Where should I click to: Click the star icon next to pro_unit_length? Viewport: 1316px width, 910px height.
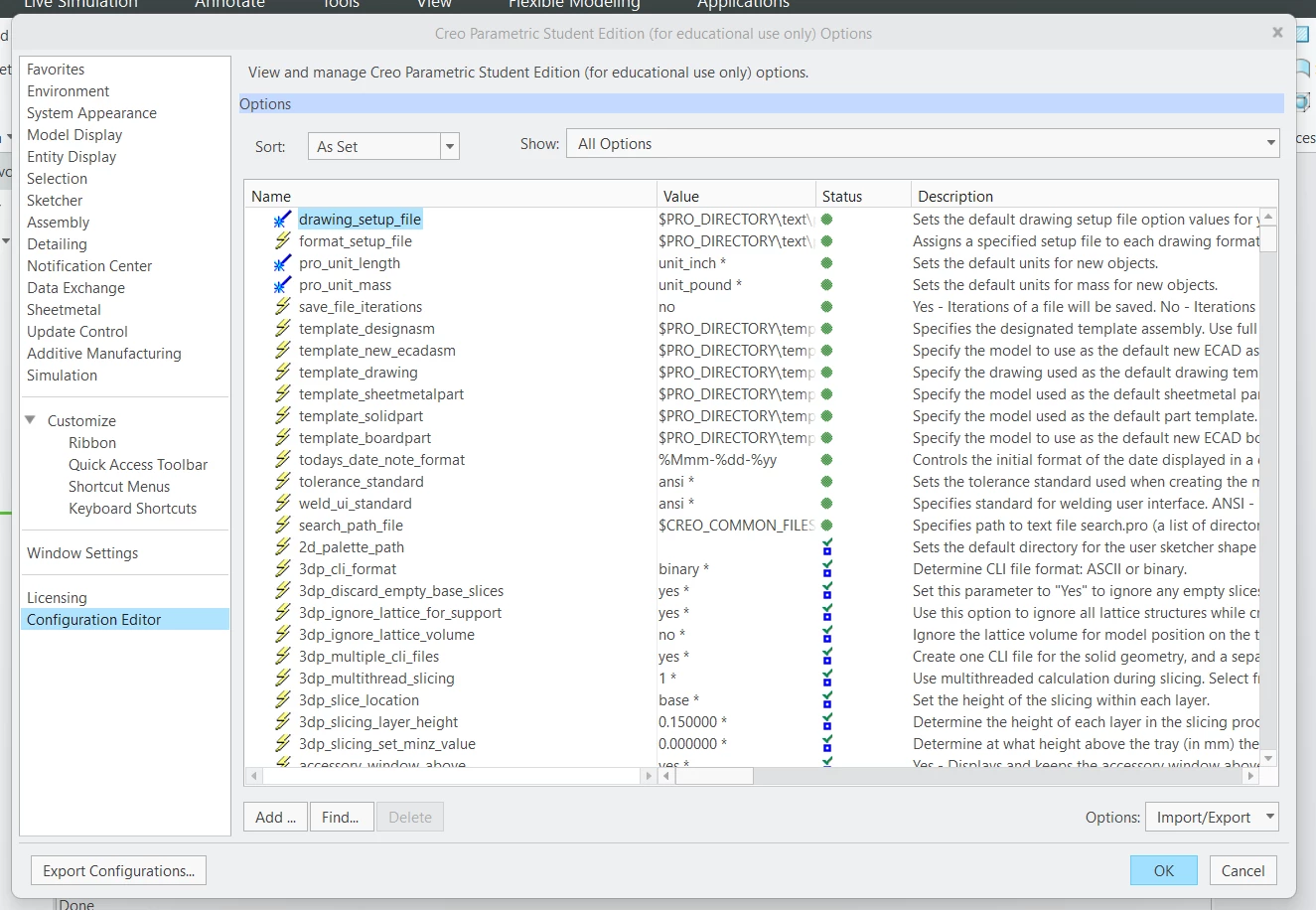point(283,263)
